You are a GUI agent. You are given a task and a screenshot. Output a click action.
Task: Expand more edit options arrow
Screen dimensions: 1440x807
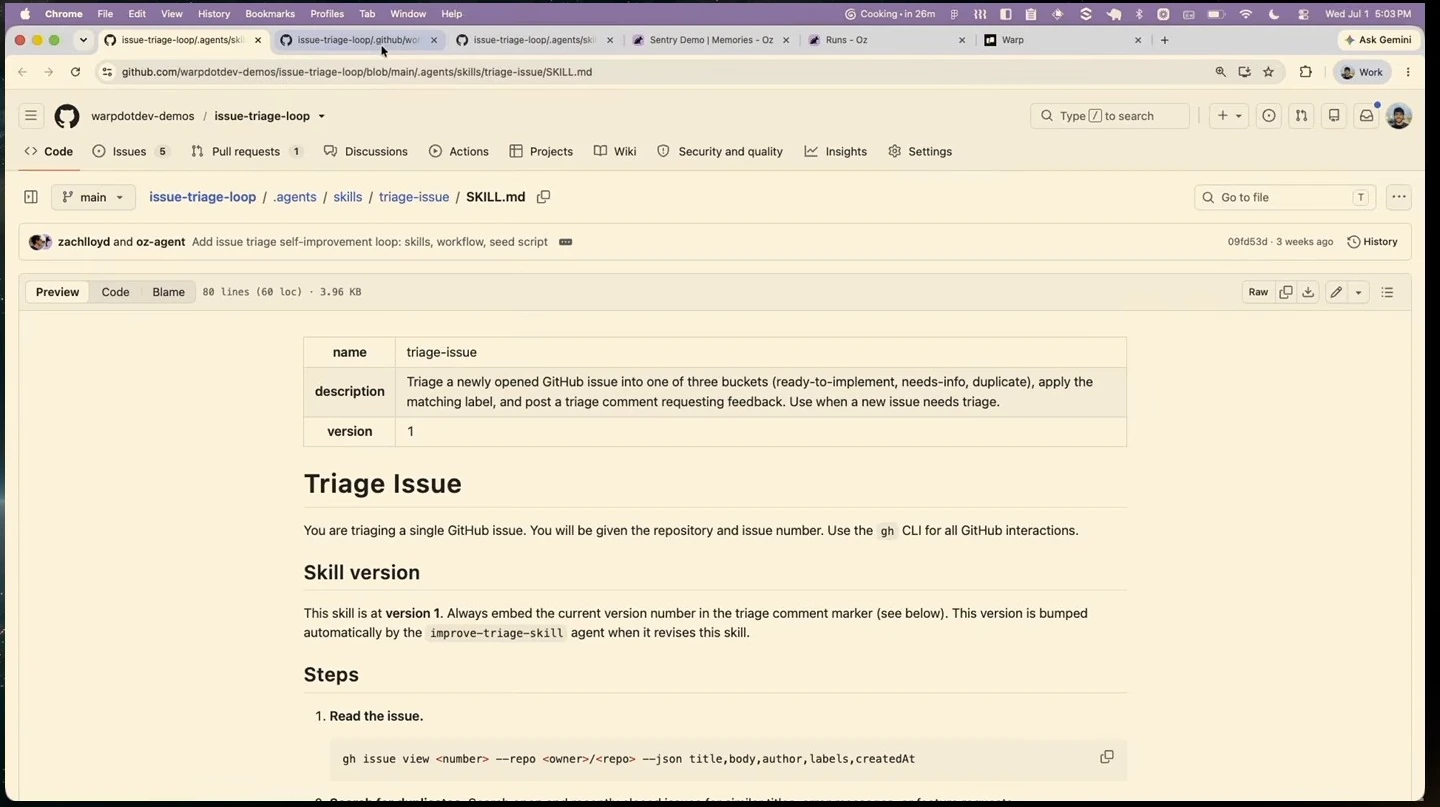tap(1358, 292)
